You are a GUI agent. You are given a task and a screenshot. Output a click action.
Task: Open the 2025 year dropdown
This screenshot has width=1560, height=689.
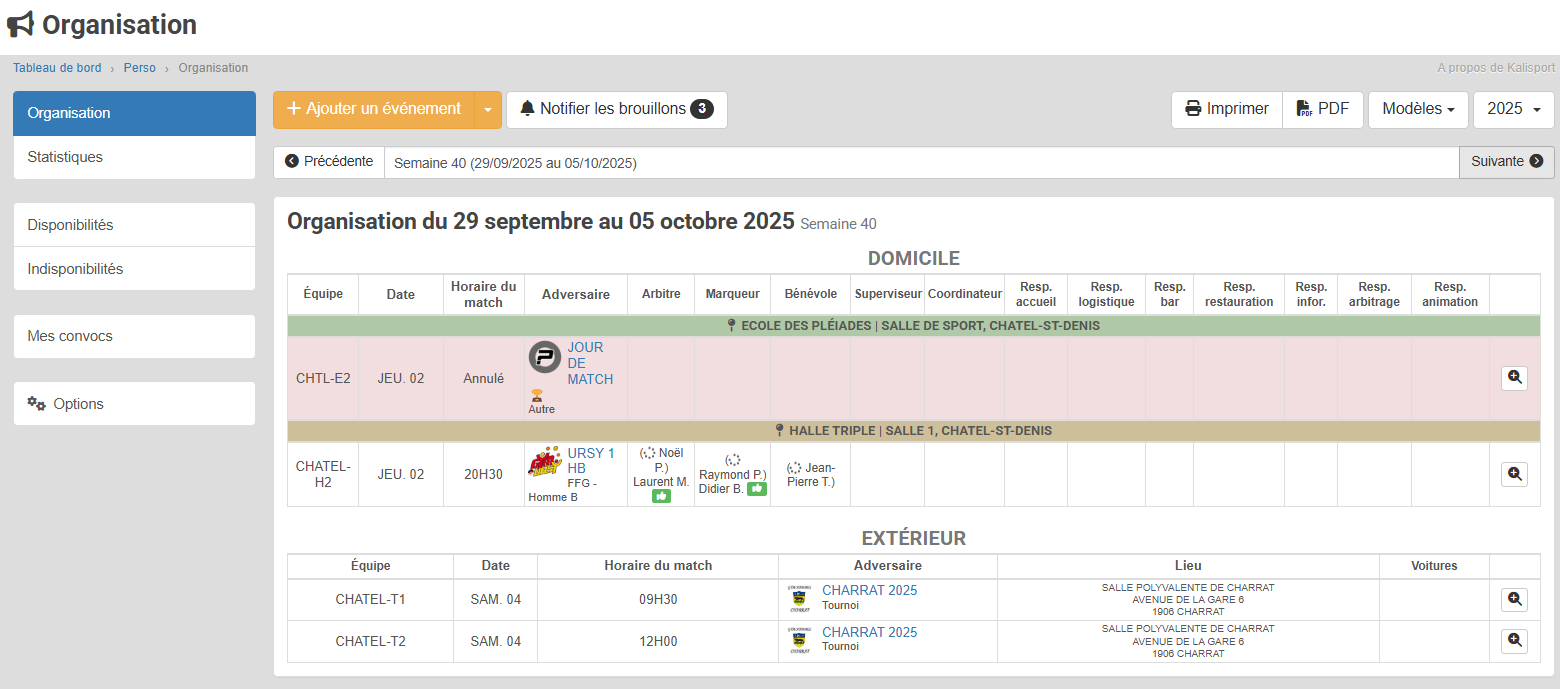coord(1513,110)
